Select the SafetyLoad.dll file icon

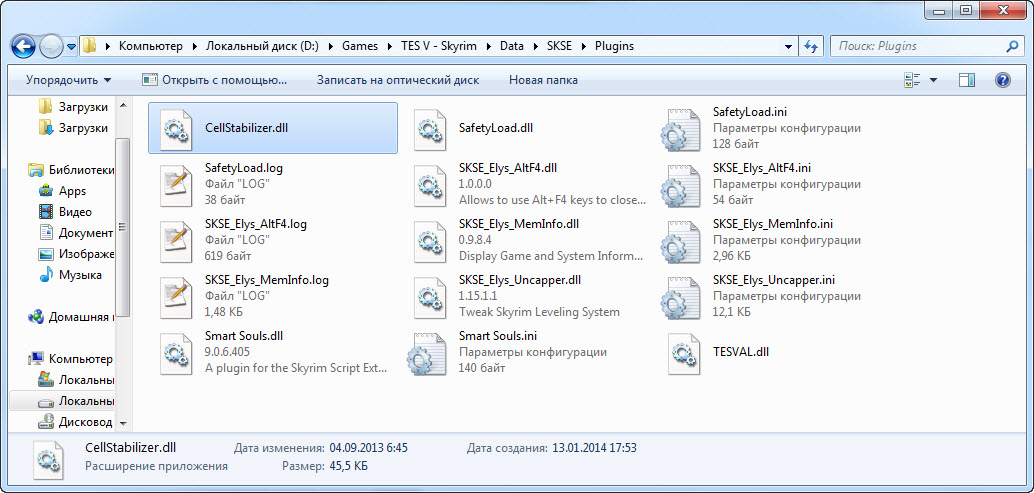coord(430,129)
